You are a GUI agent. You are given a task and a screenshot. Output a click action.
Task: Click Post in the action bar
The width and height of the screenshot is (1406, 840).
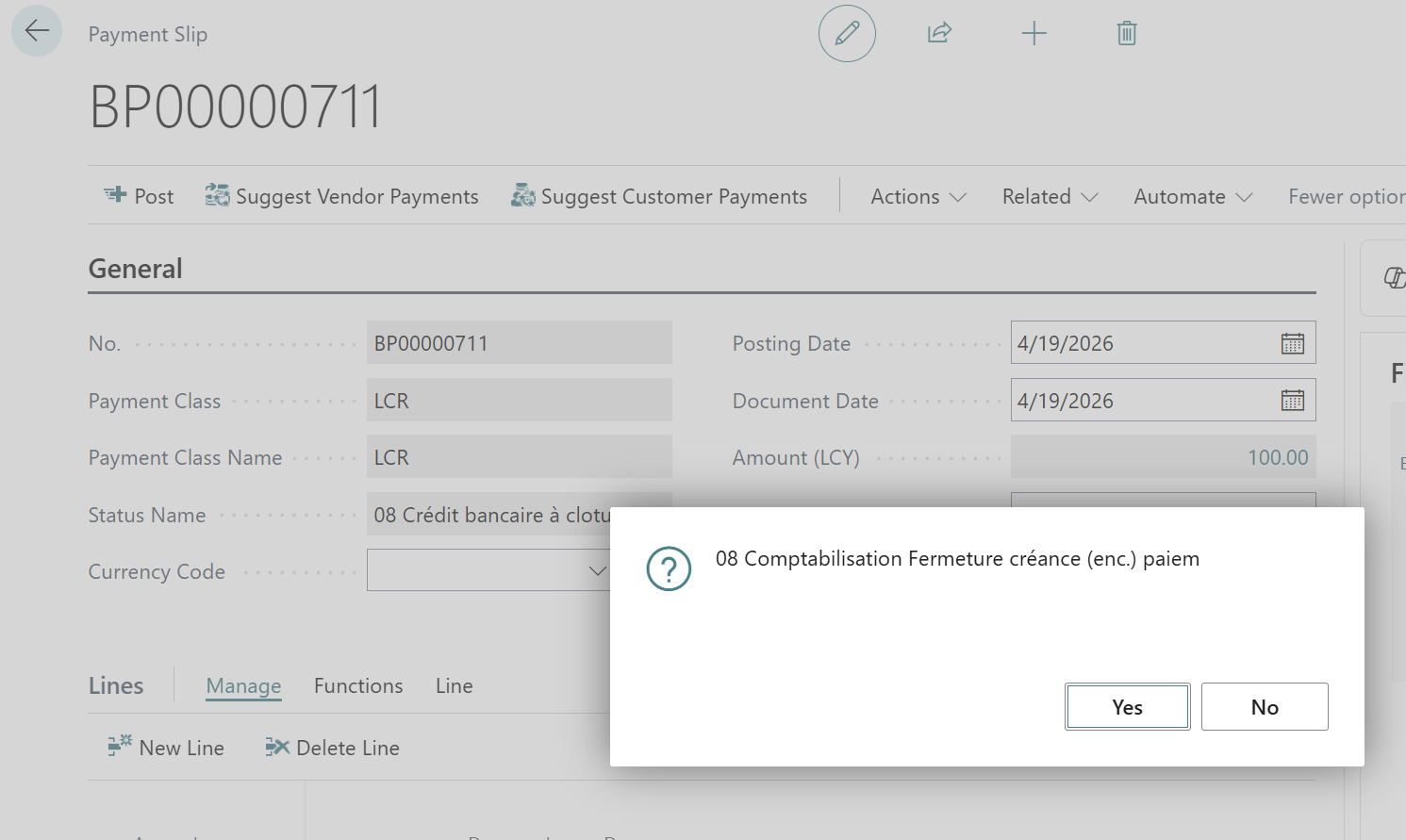[140, 196]
